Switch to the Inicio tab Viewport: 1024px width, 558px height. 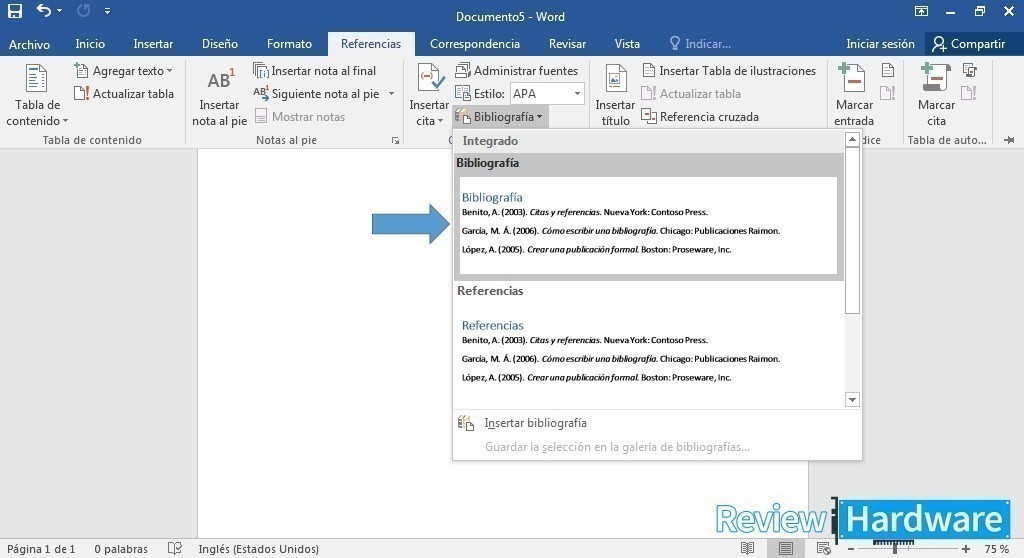pos(90,44)
